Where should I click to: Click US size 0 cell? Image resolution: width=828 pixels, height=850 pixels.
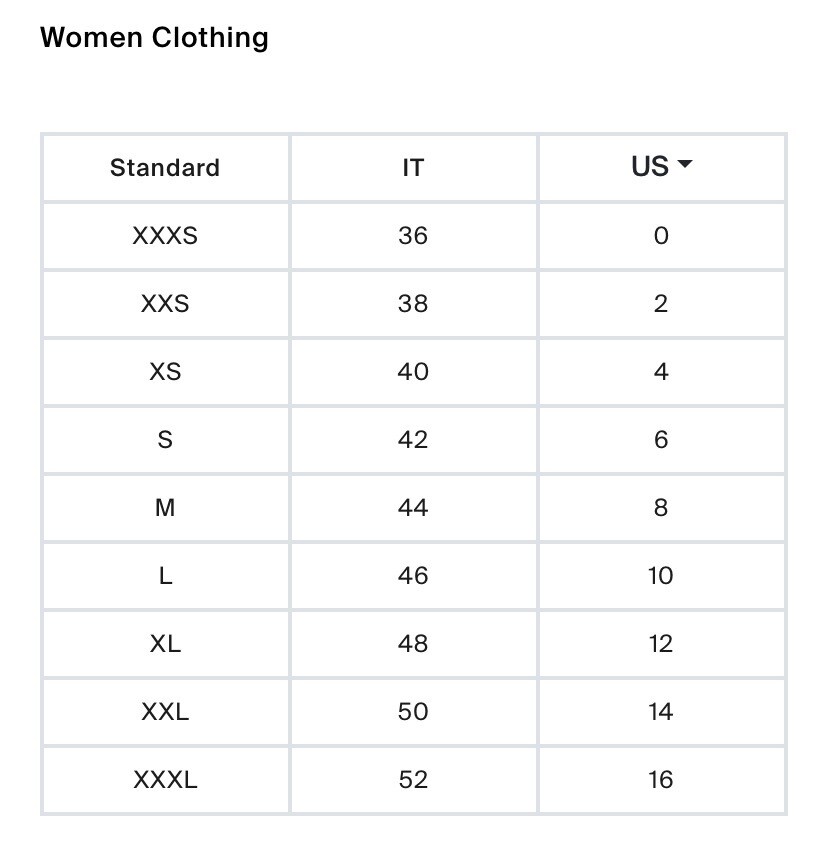click(662, 236)
